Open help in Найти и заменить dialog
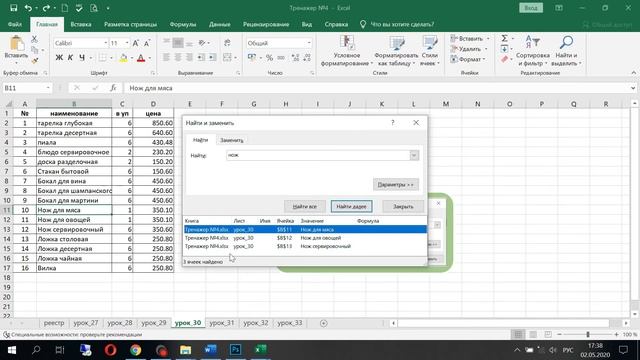Screen dimensions: 640x360 click(393, 122)
